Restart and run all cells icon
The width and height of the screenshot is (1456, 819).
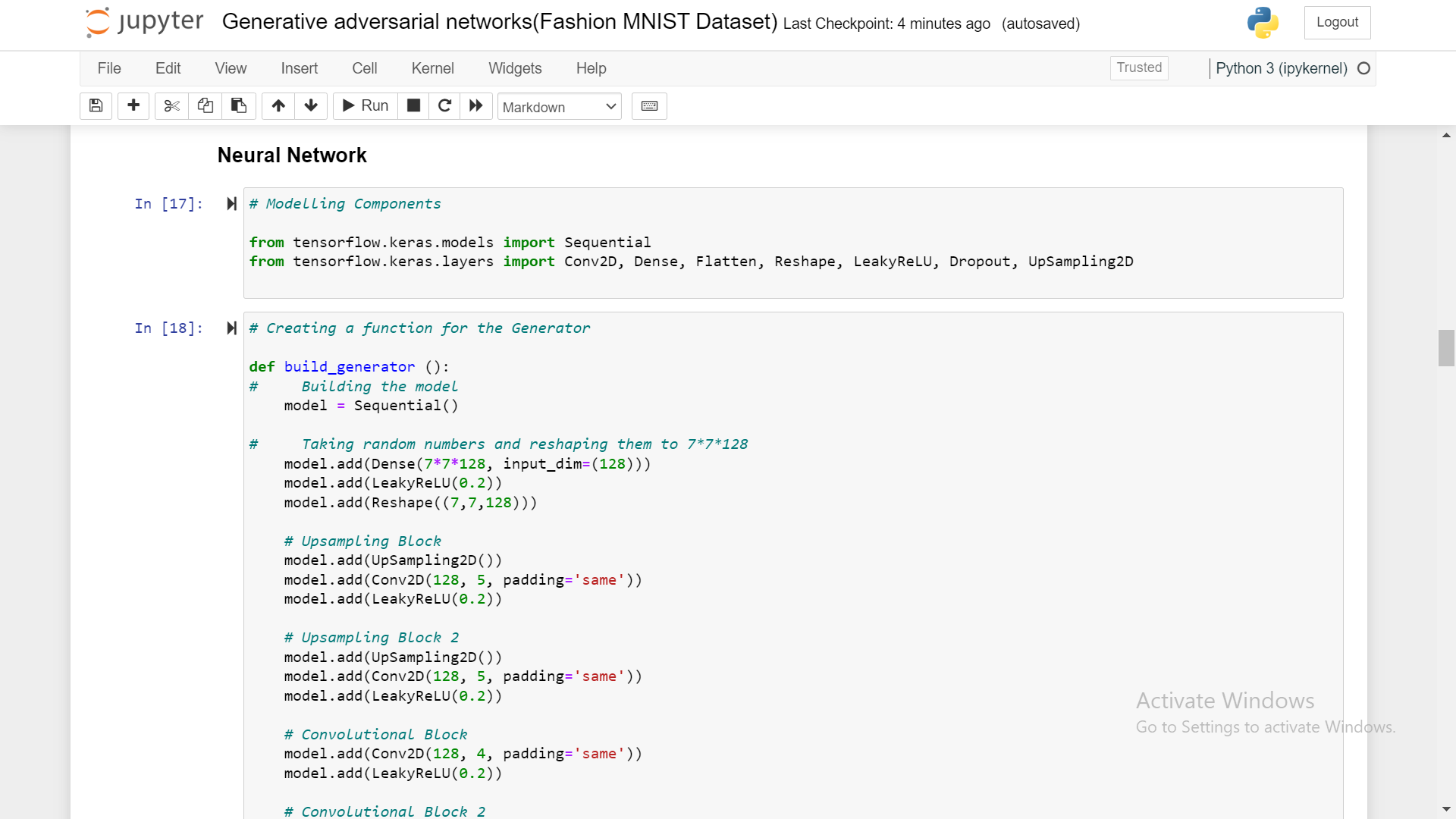476,106
